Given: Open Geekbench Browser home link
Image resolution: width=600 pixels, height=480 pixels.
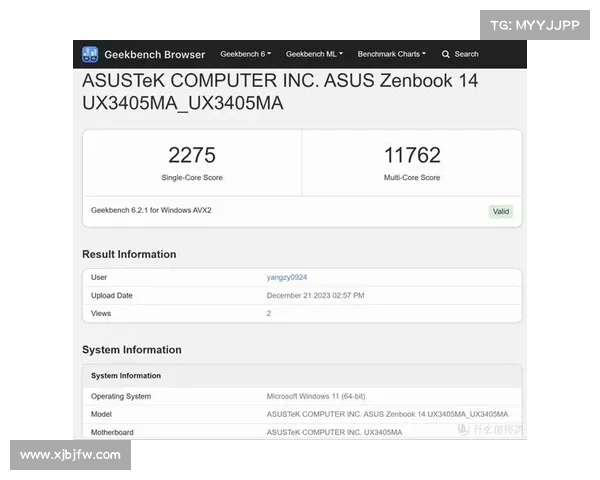Looking at the screenshot, I should click(x=155, y=55).
